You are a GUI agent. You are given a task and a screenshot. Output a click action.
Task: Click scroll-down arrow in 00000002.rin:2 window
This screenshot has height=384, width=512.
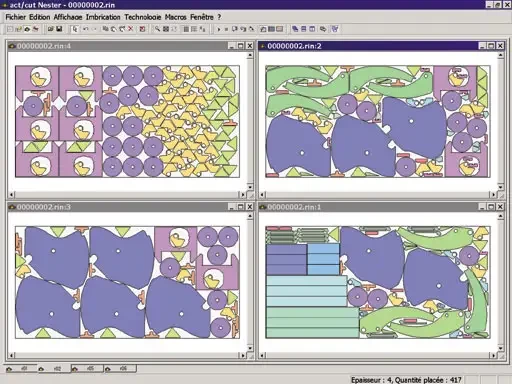pyautogui.click(x=500, y=186)
